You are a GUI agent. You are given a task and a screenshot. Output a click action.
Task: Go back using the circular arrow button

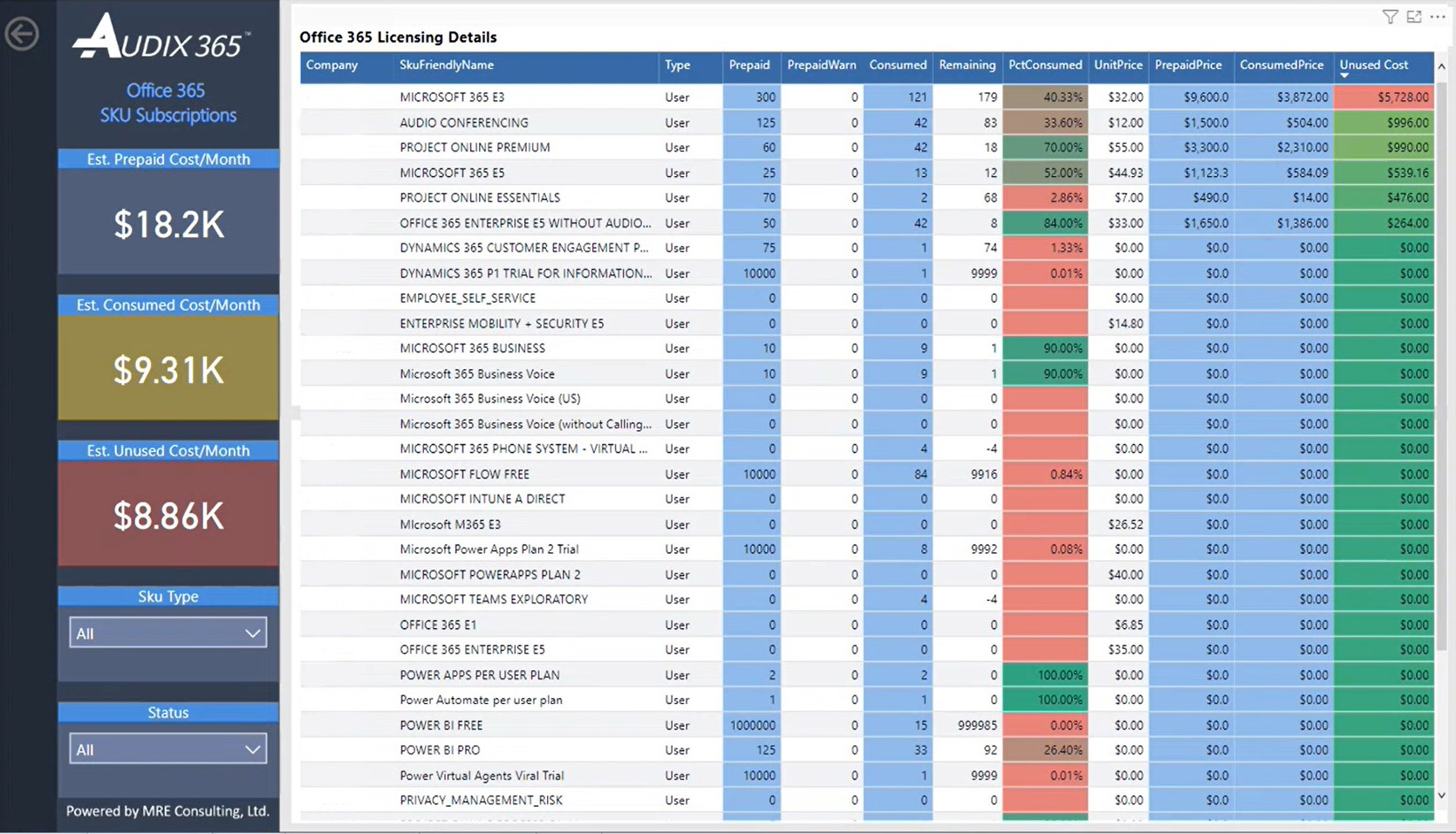pyautogui.click(x=22, y=34)
